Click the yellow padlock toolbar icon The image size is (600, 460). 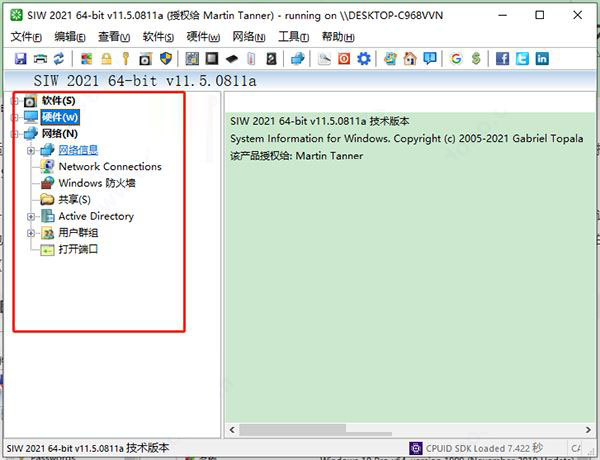[106, 59]
